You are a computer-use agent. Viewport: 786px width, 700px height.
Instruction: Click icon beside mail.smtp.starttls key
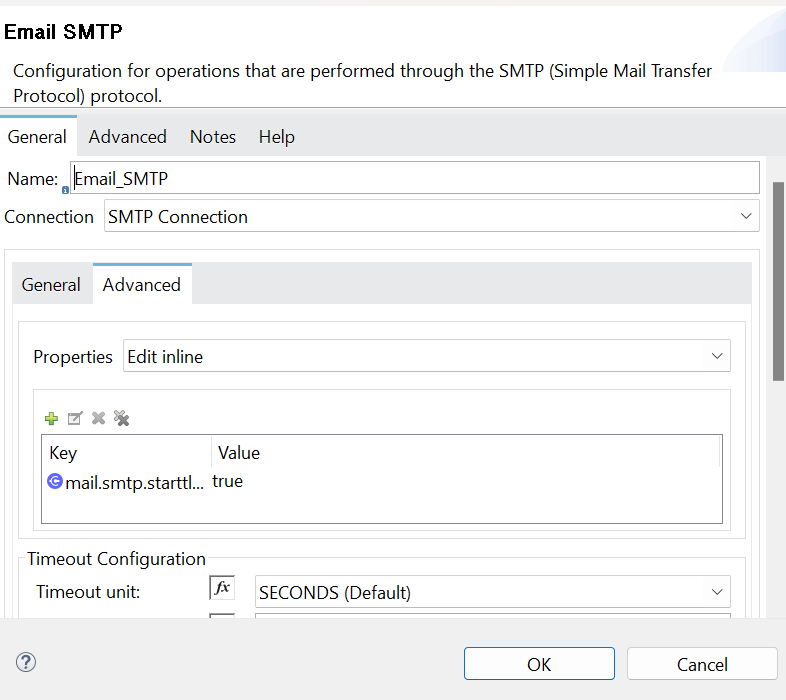[x=55, y=481]
